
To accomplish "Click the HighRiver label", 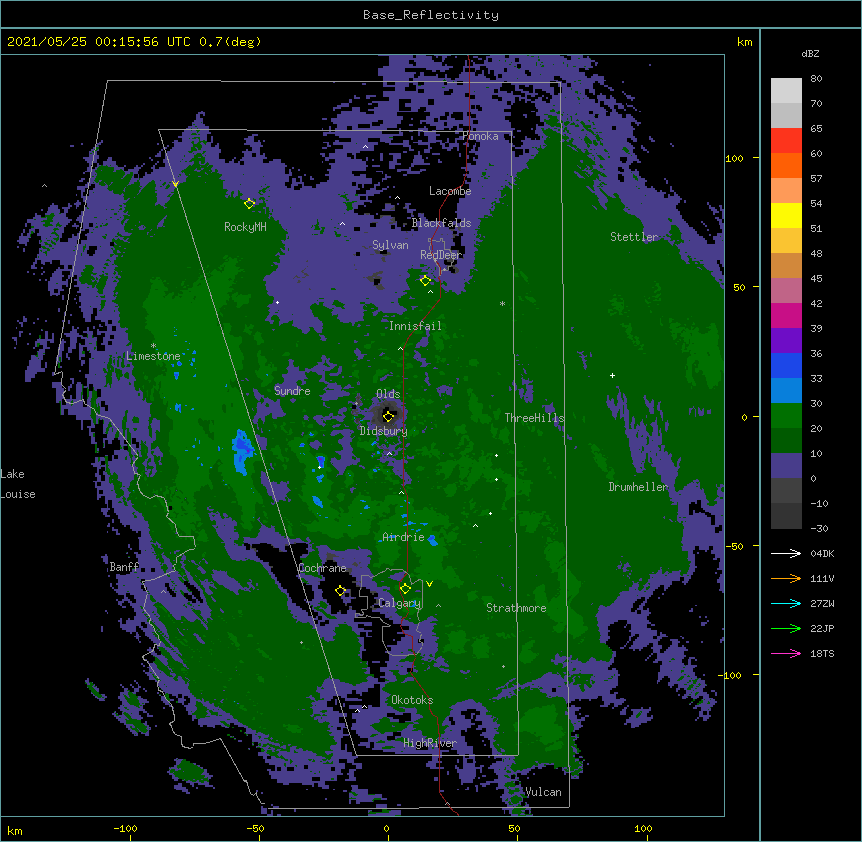I will pos(430,743).
